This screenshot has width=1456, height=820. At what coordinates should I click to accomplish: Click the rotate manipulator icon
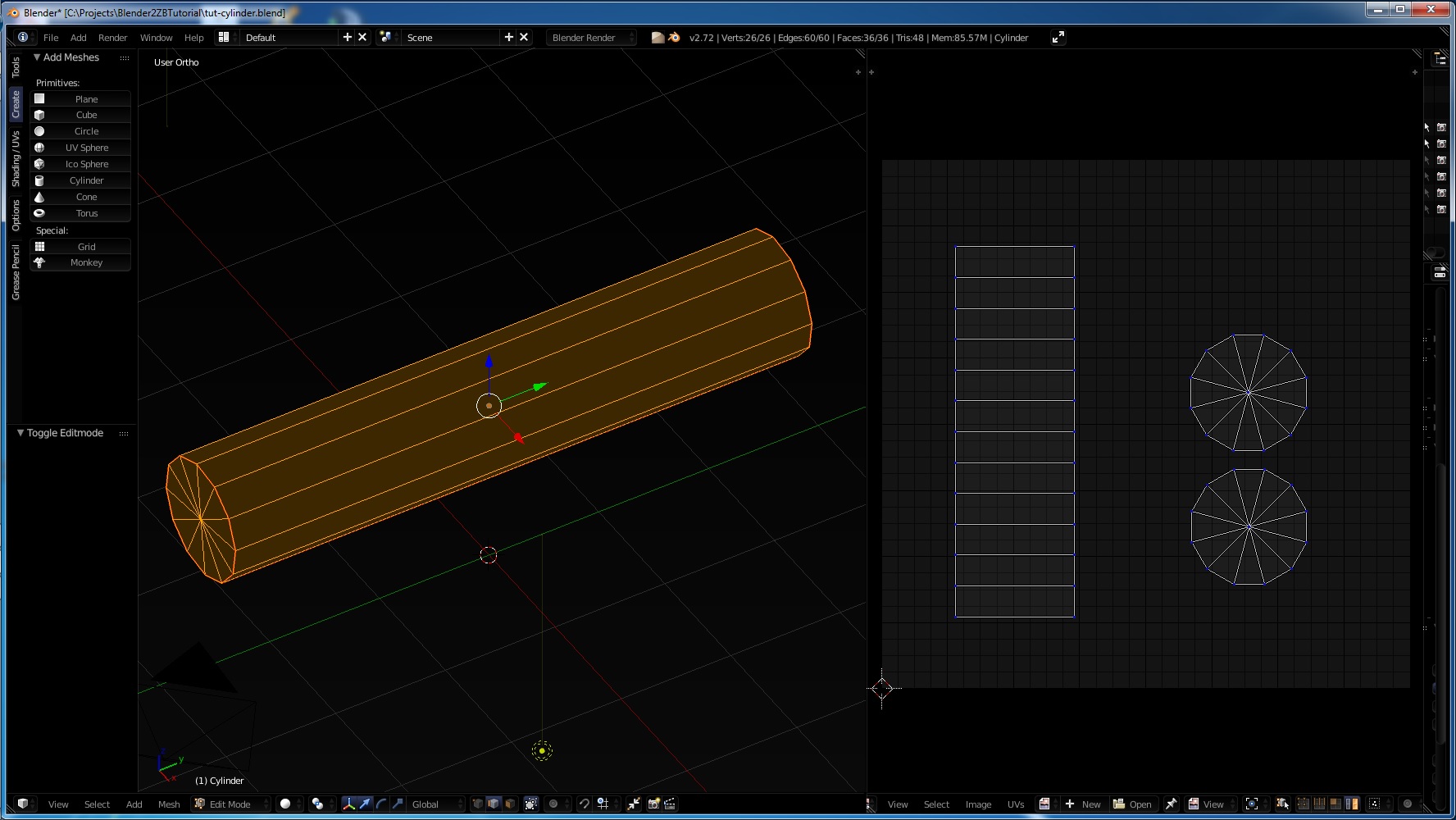[x=381, y=804]
